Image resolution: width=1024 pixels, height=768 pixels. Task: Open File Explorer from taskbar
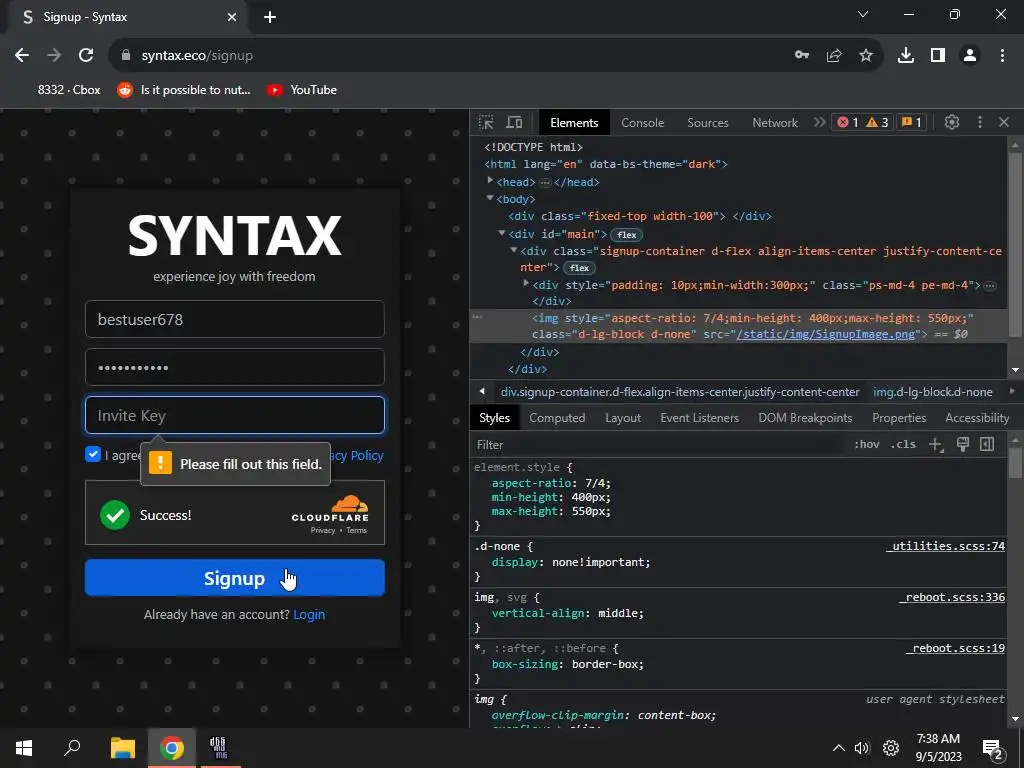[x=122, y=748]
